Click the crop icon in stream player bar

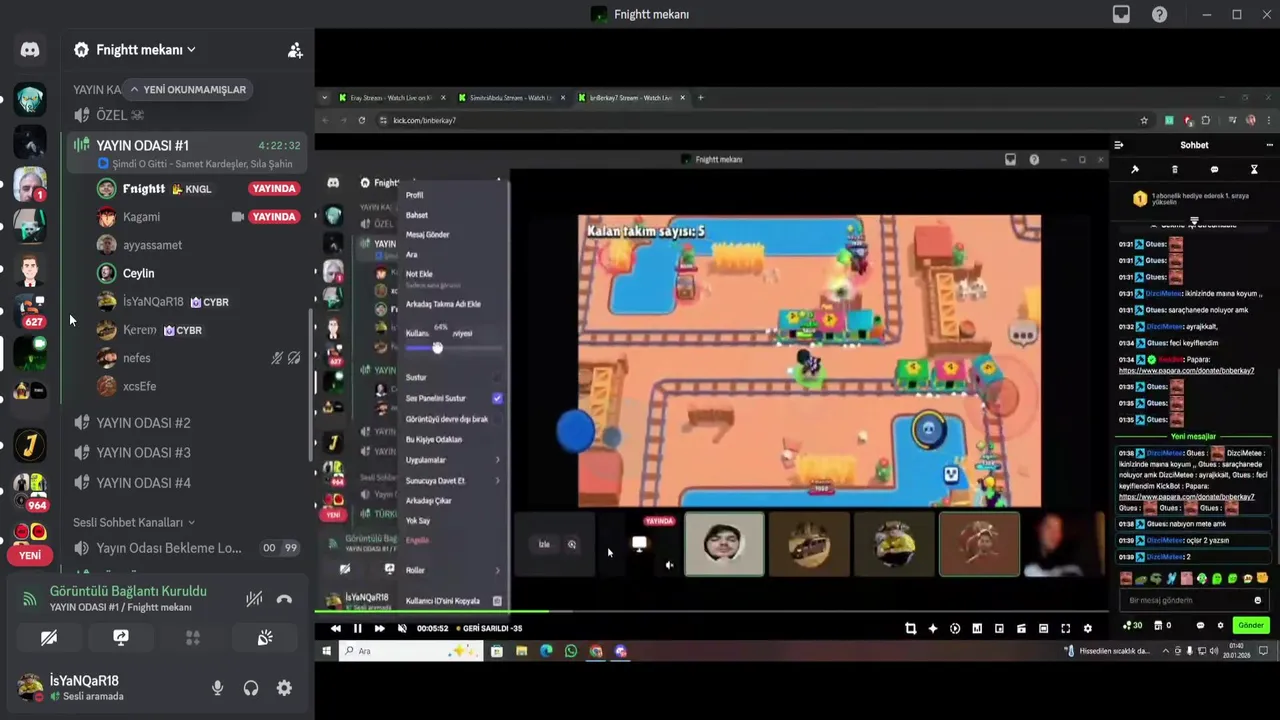pos(910,628)
